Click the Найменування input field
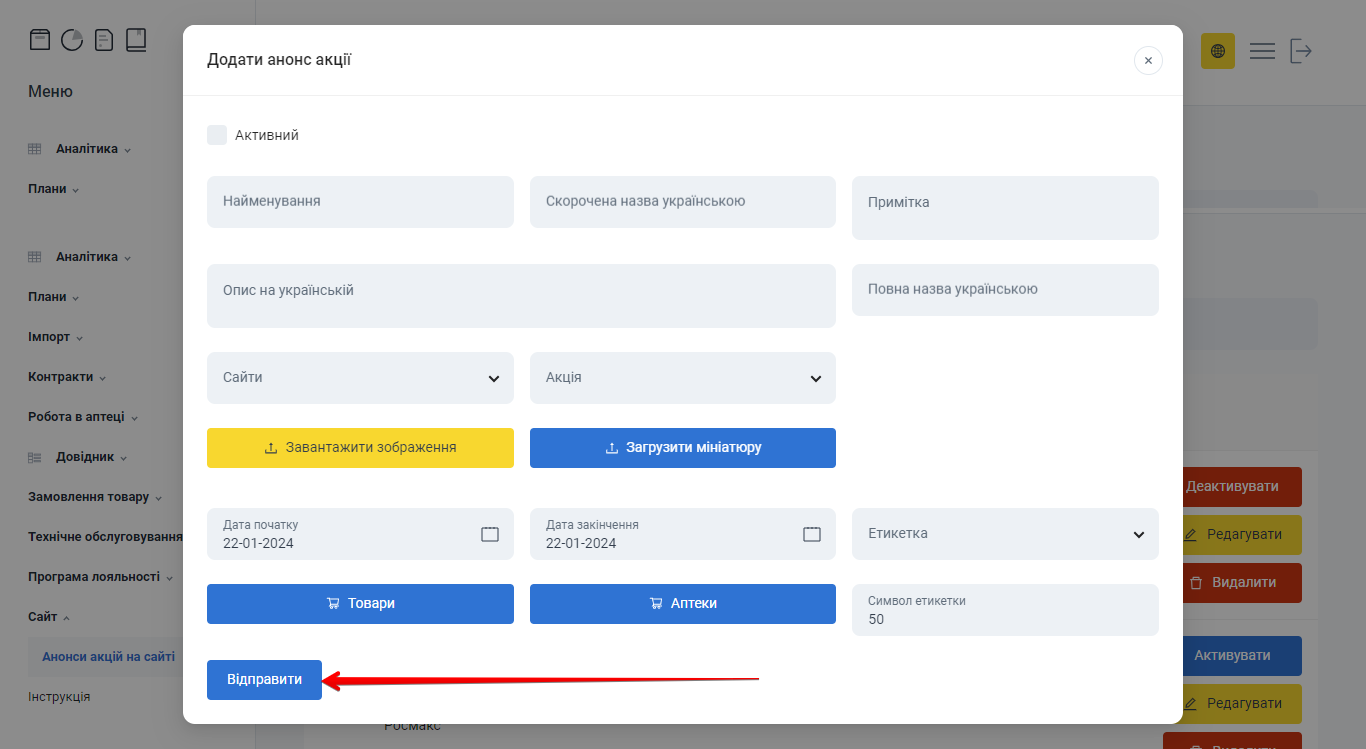The width and height of the screenshot is (1366, 749). tap(360, 201)
